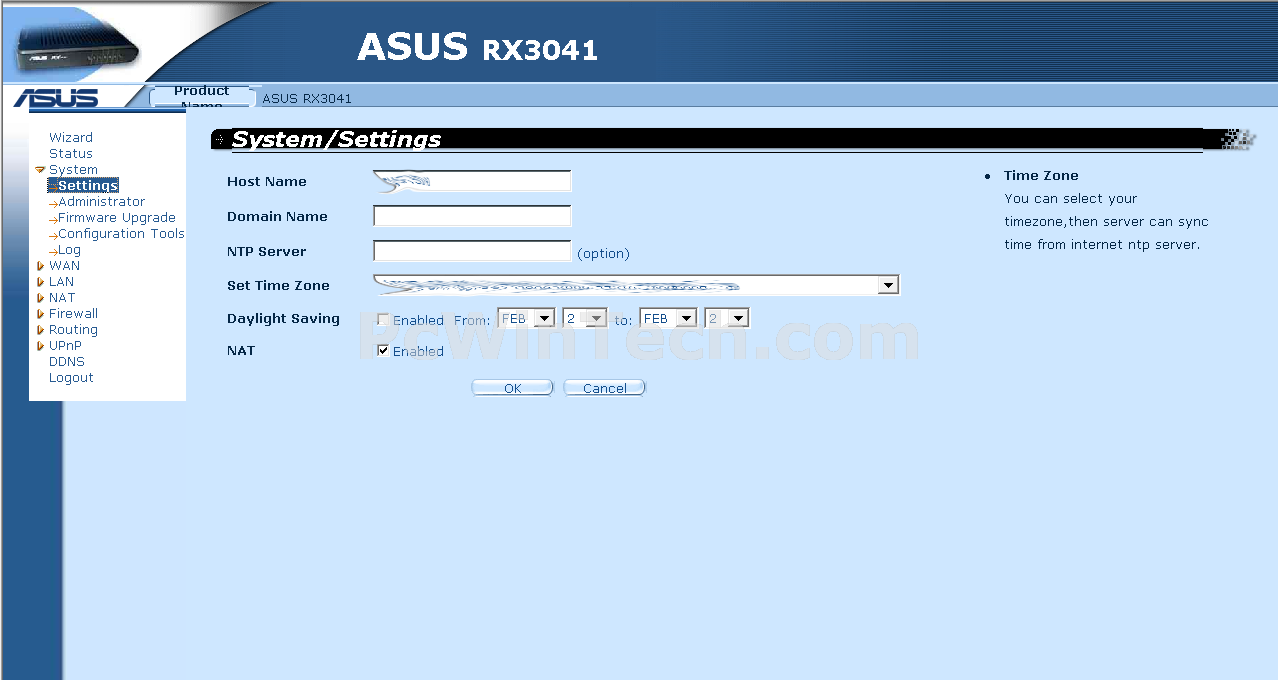Click the OK button
The image size is (1278, 680).
(512, 388)
